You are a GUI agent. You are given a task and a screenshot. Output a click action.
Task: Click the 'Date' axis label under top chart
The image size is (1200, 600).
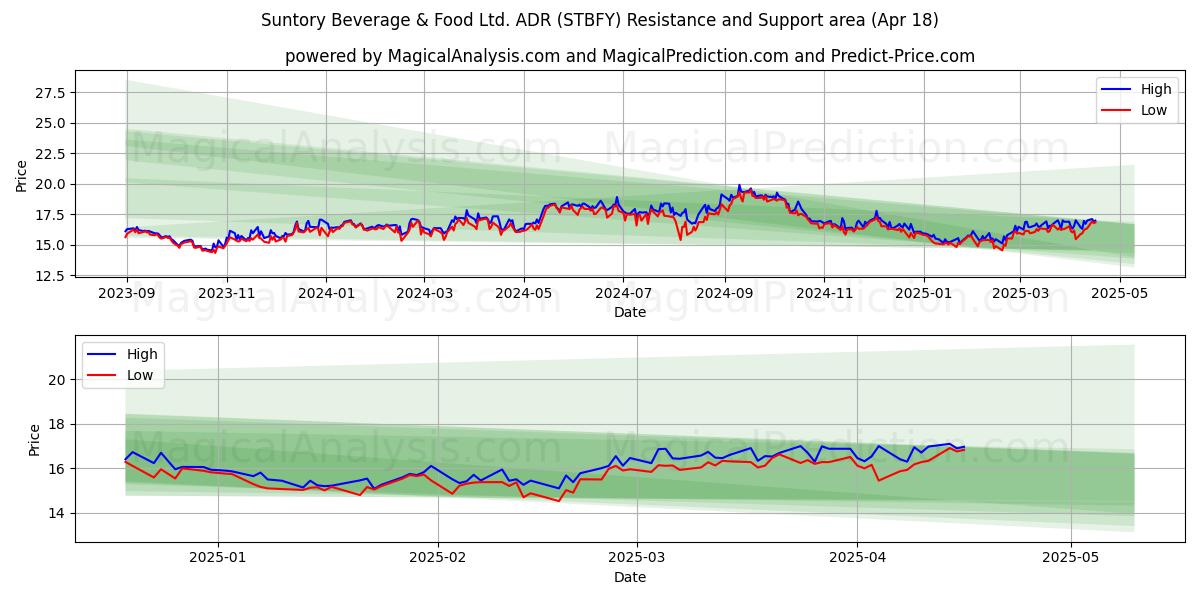[630, 313]
